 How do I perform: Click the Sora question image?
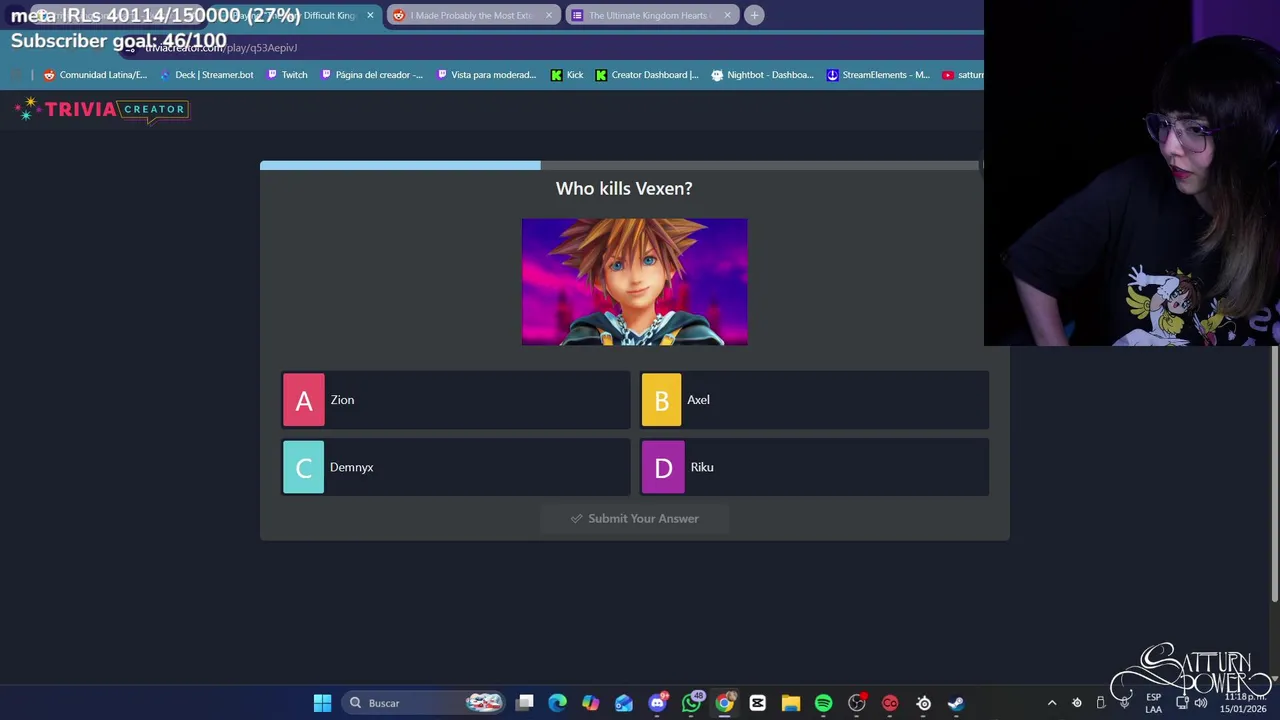(x=634, y=282)
